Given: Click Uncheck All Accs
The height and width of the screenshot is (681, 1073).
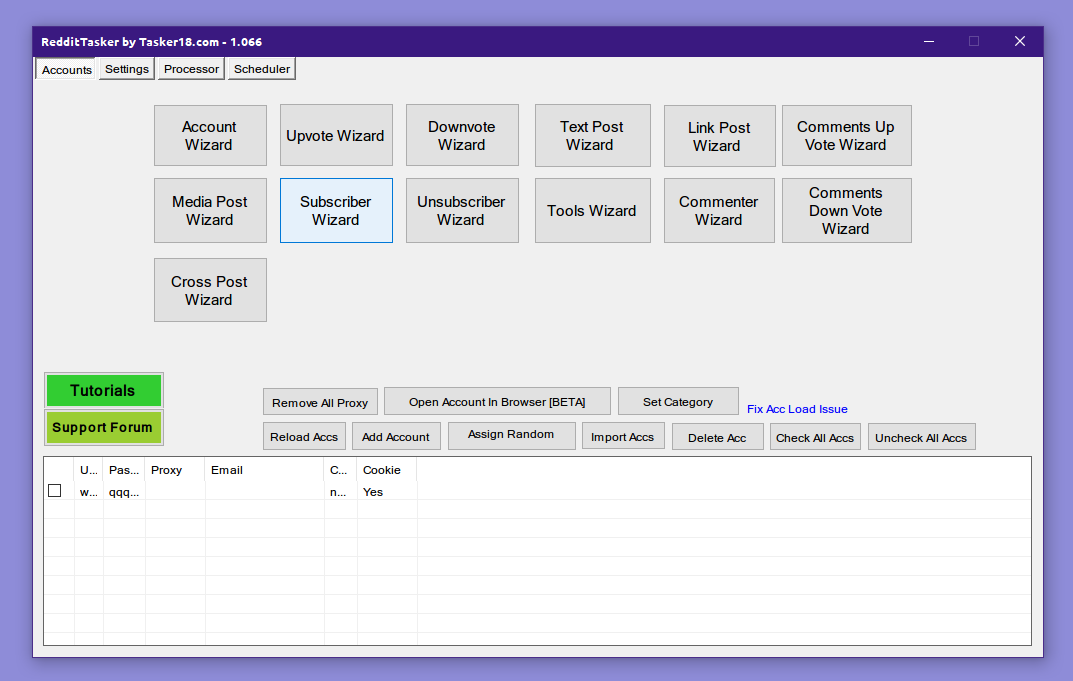Looking at the screenshot, I should (921, 437).
